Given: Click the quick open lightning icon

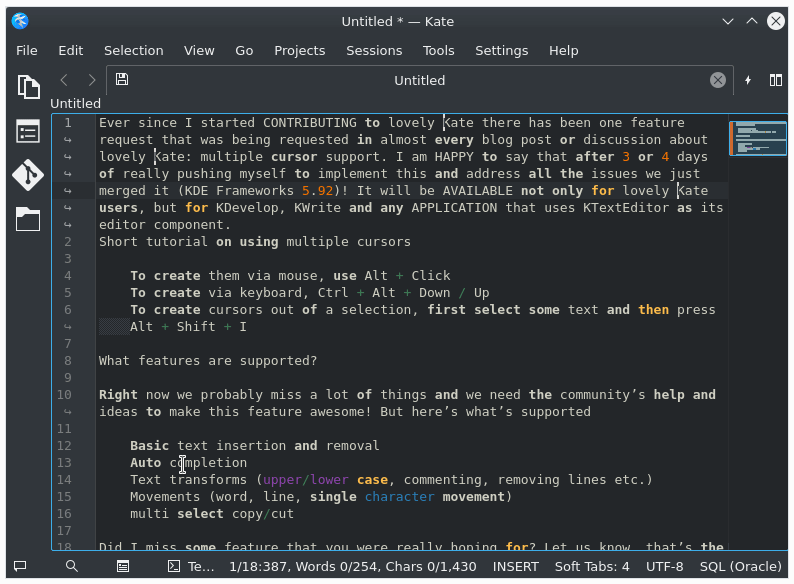Looking at the screenshot, I should [748, 80].
